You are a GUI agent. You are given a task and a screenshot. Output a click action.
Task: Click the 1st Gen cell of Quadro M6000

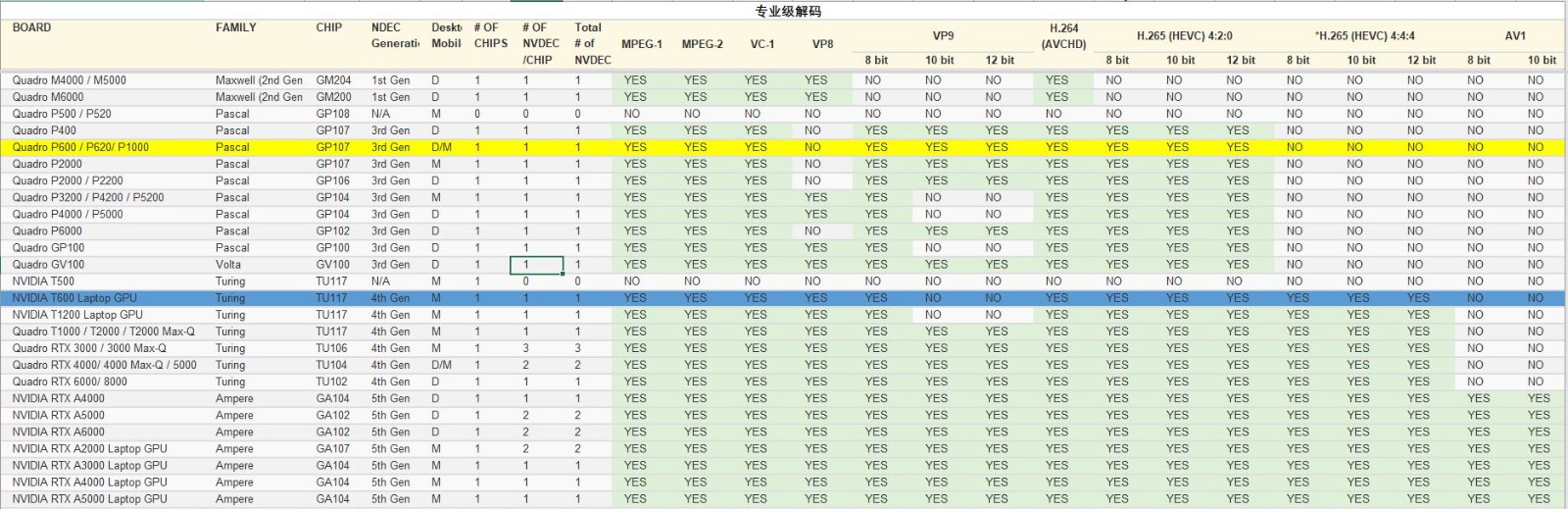(x=391, y=97)
